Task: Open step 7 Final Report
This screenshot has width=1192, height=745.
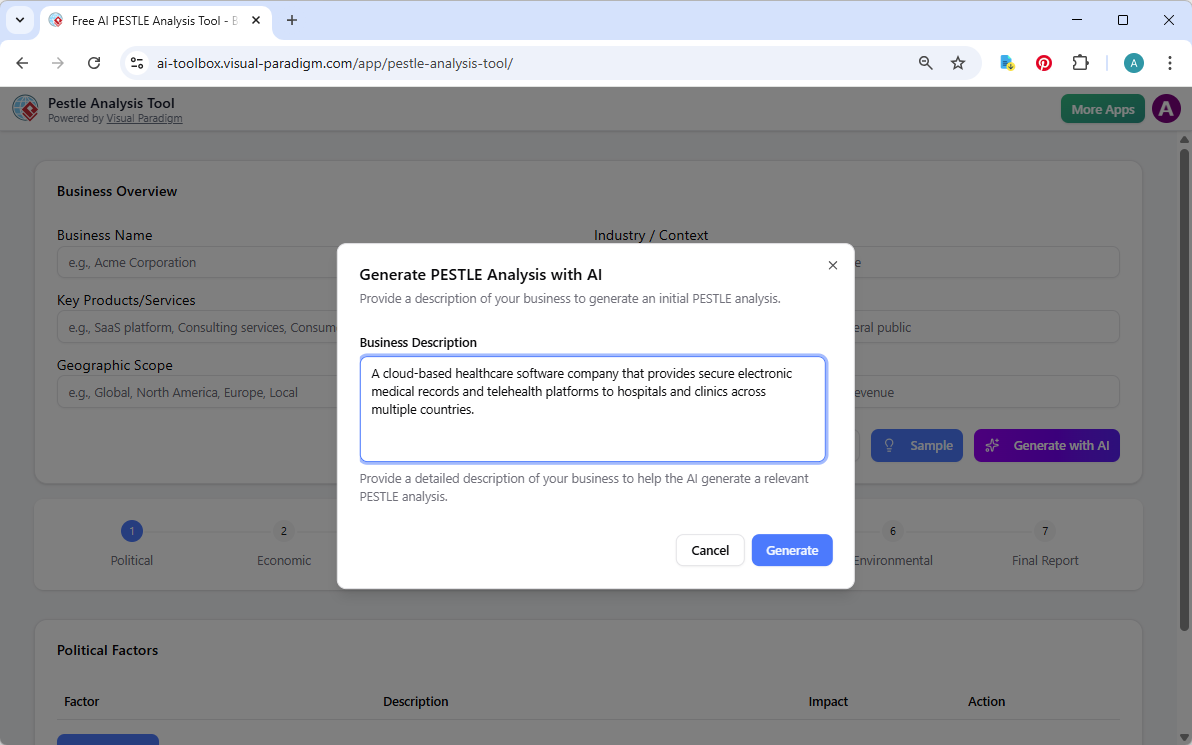Action: [x=1044, y=531]
